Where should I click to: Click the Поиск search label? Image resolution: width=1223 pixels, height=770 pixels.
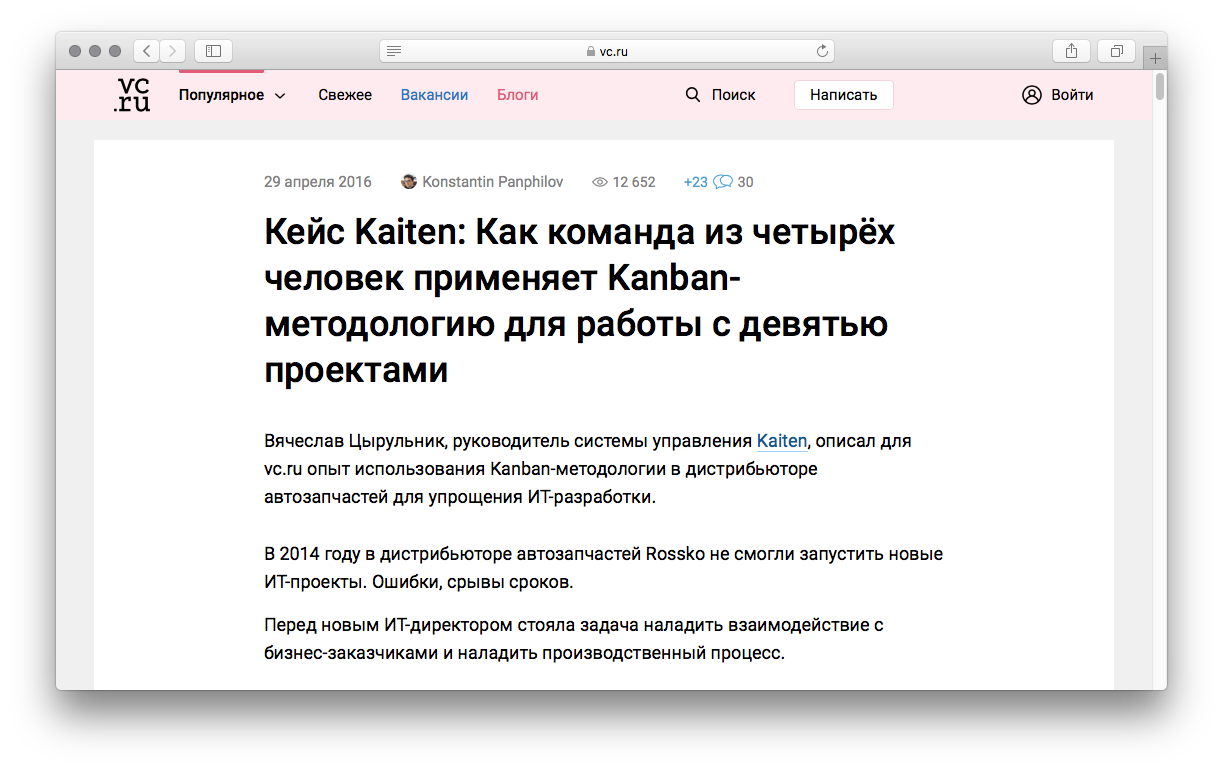click(x=734, y=95)
